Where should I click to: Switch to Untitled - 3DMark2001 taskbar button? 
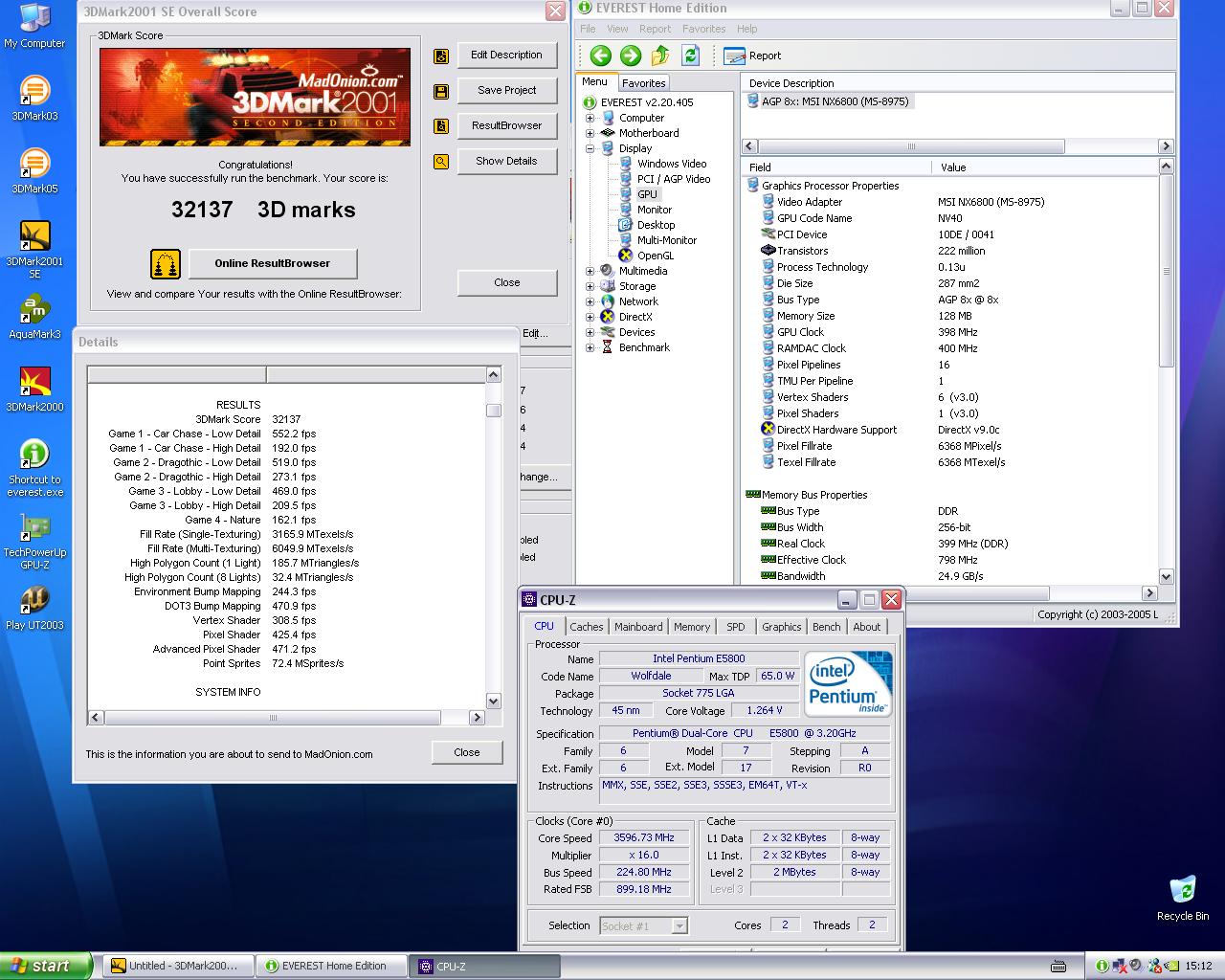[179, 966]
